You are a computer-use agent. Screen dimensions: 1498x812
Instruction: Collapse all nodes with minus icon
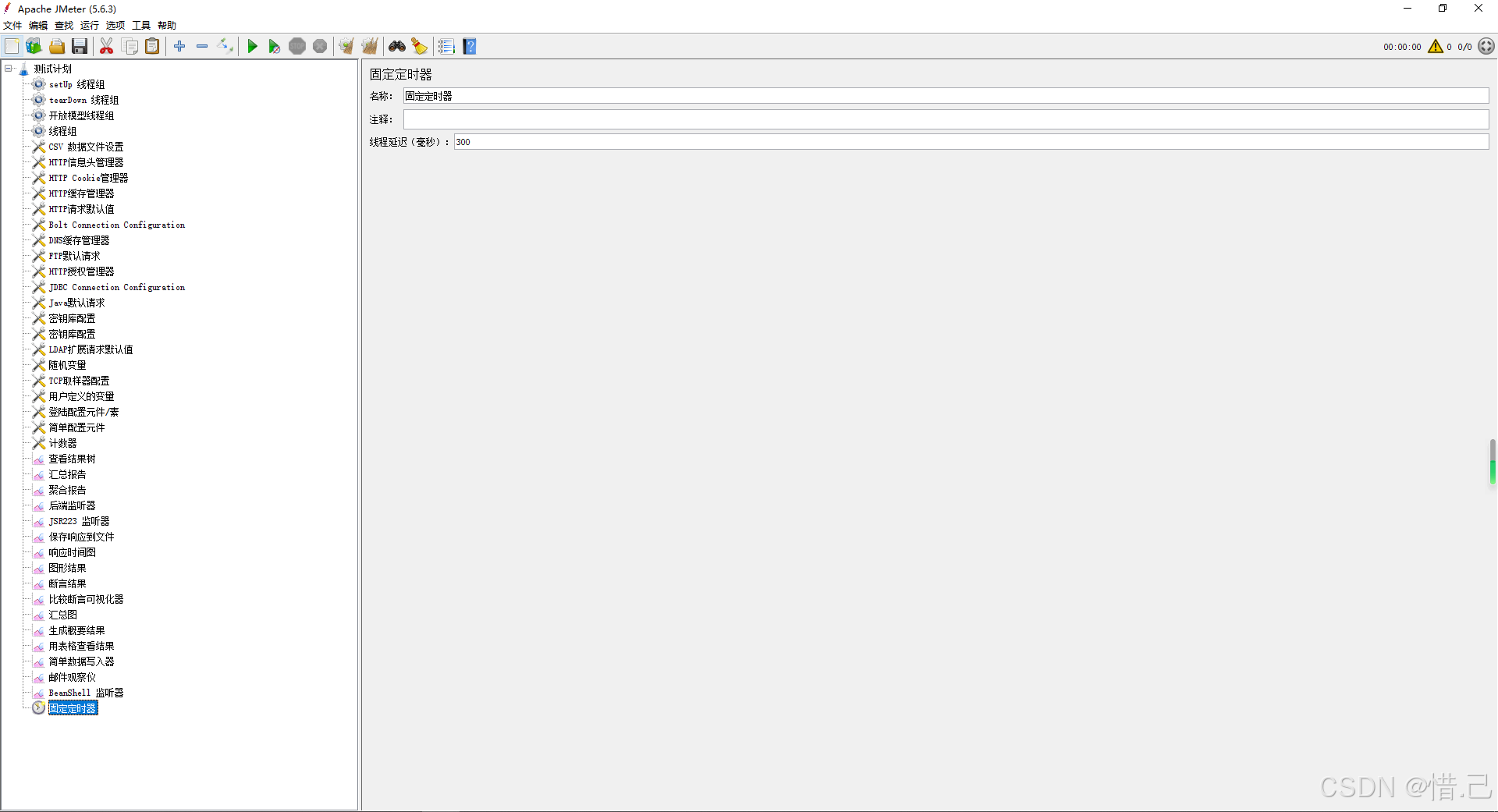coord(202,47)
